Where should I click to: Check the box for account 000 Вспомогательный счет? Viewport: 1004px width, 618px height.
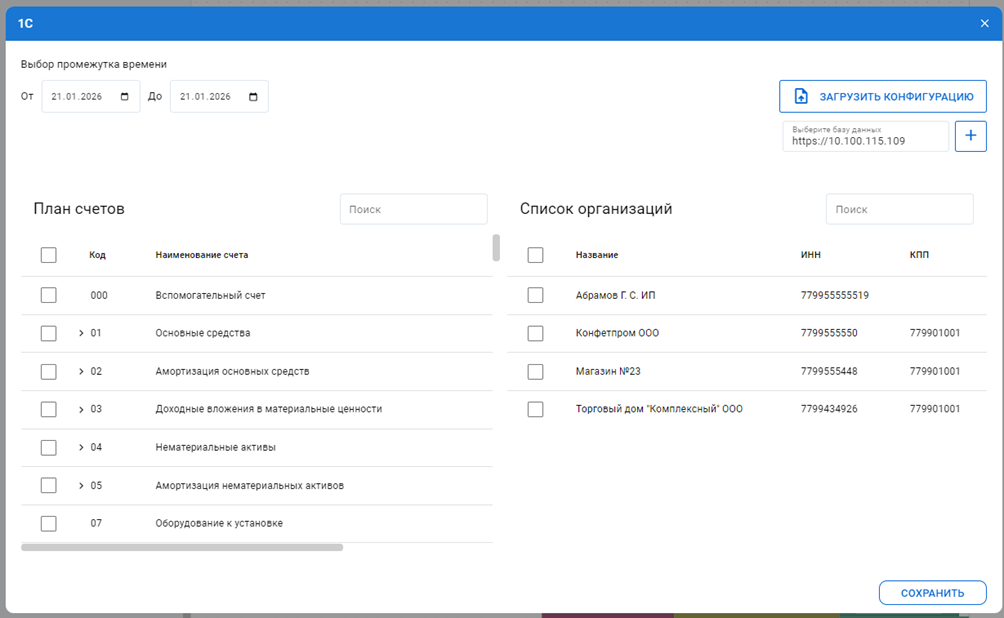(x=49, y=295)
